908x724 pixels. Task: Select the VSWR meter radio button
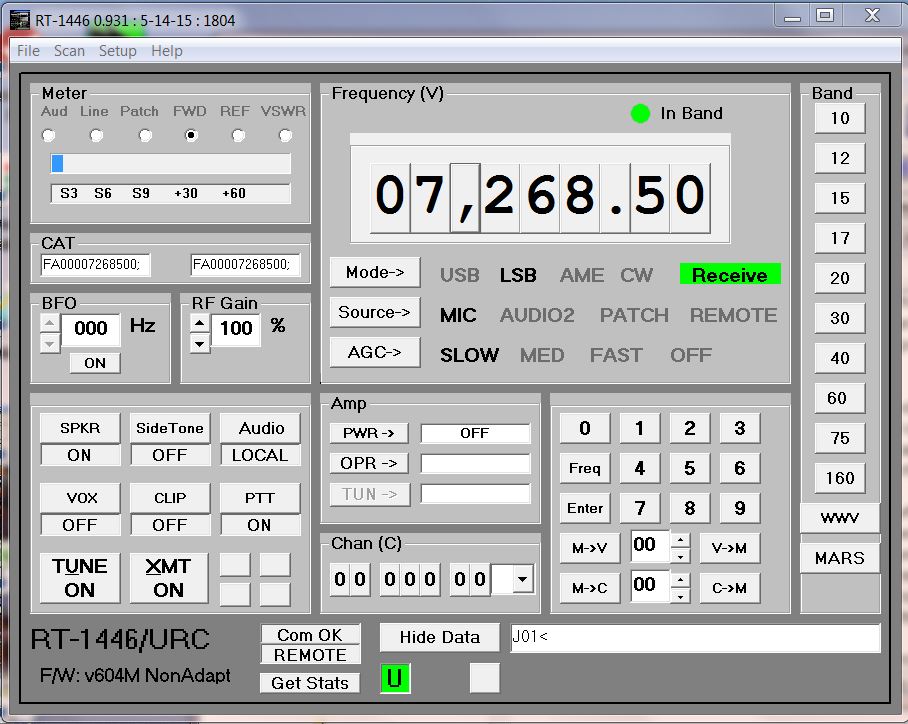tap(286, 135)
